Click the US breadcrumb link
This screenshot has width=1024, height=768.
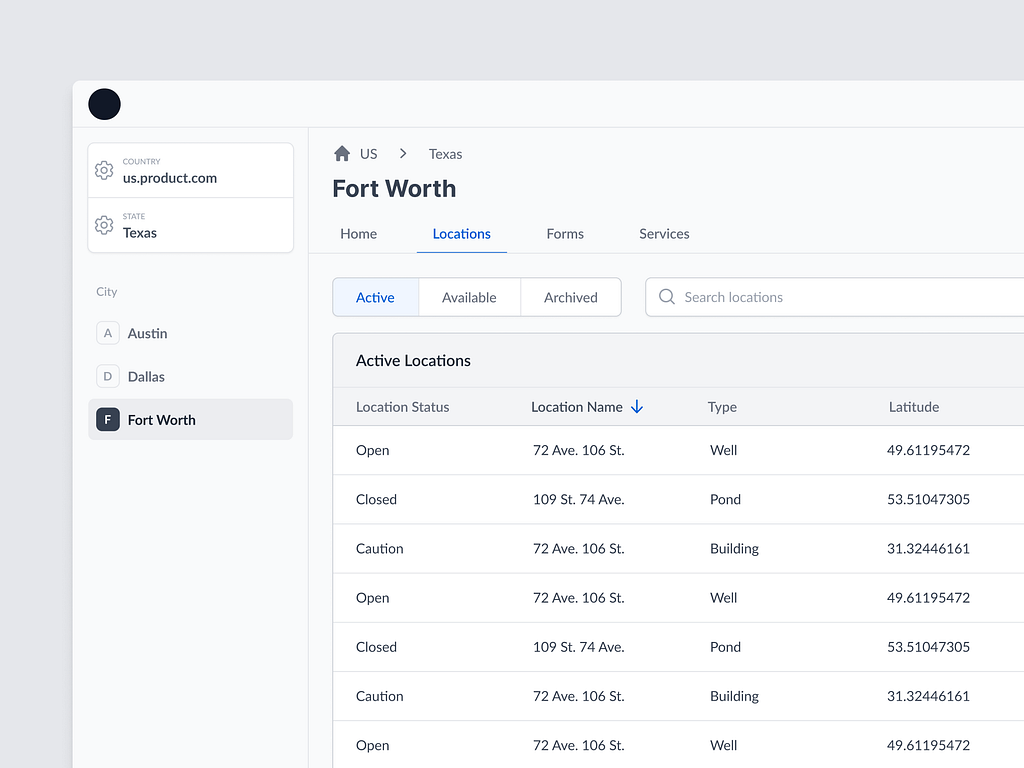point(368,153)
